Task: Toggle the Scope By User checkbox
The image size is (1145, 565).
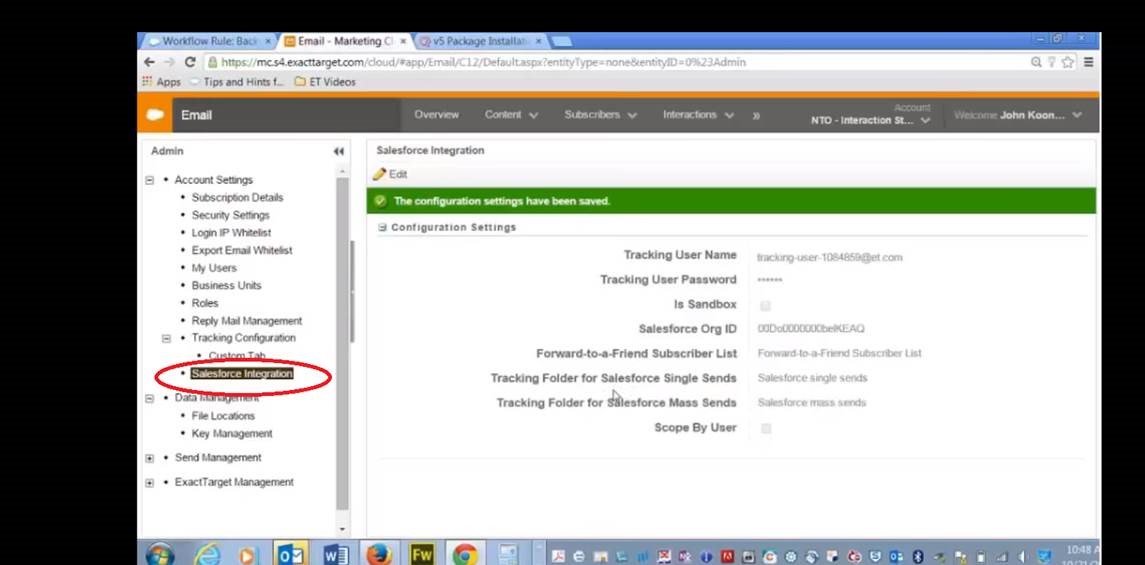Action: pos(765,428)
